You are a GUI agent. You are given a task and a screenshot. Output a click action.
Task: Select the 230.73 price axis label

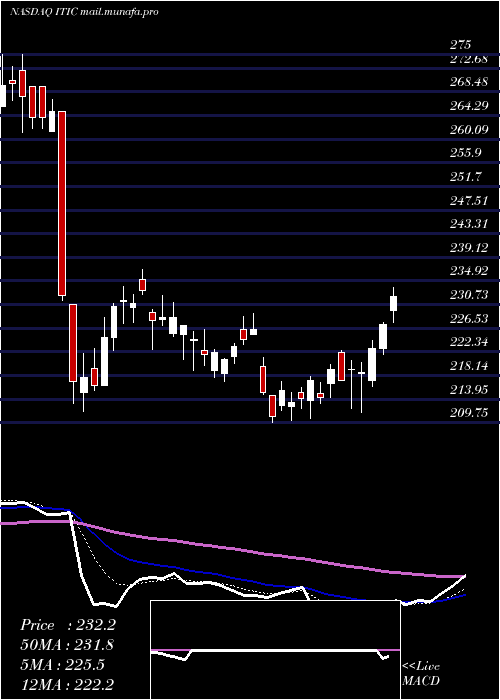(468, 295)
